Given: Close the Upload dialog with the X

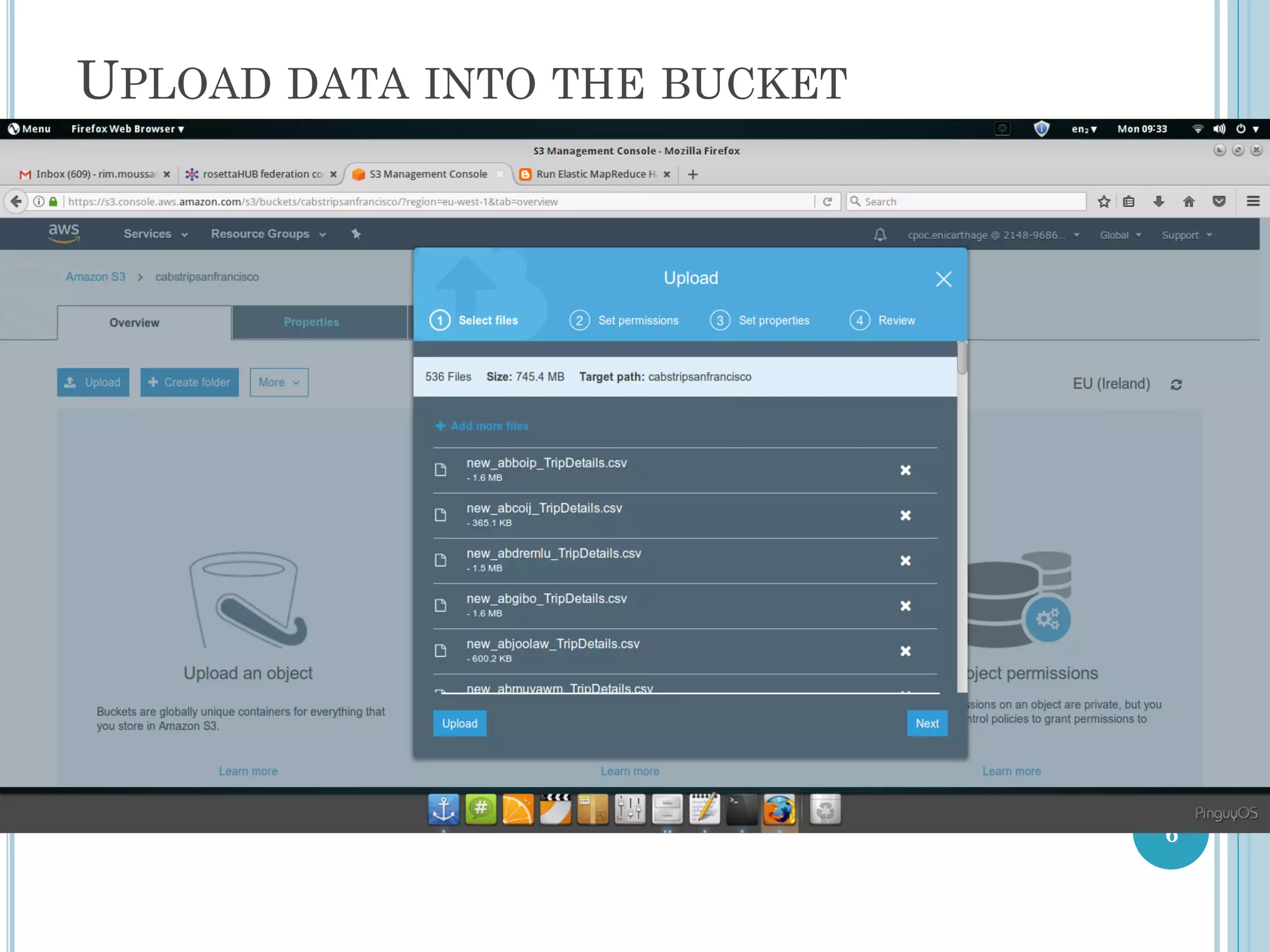Looking at the screenshot, I should 943,280.
